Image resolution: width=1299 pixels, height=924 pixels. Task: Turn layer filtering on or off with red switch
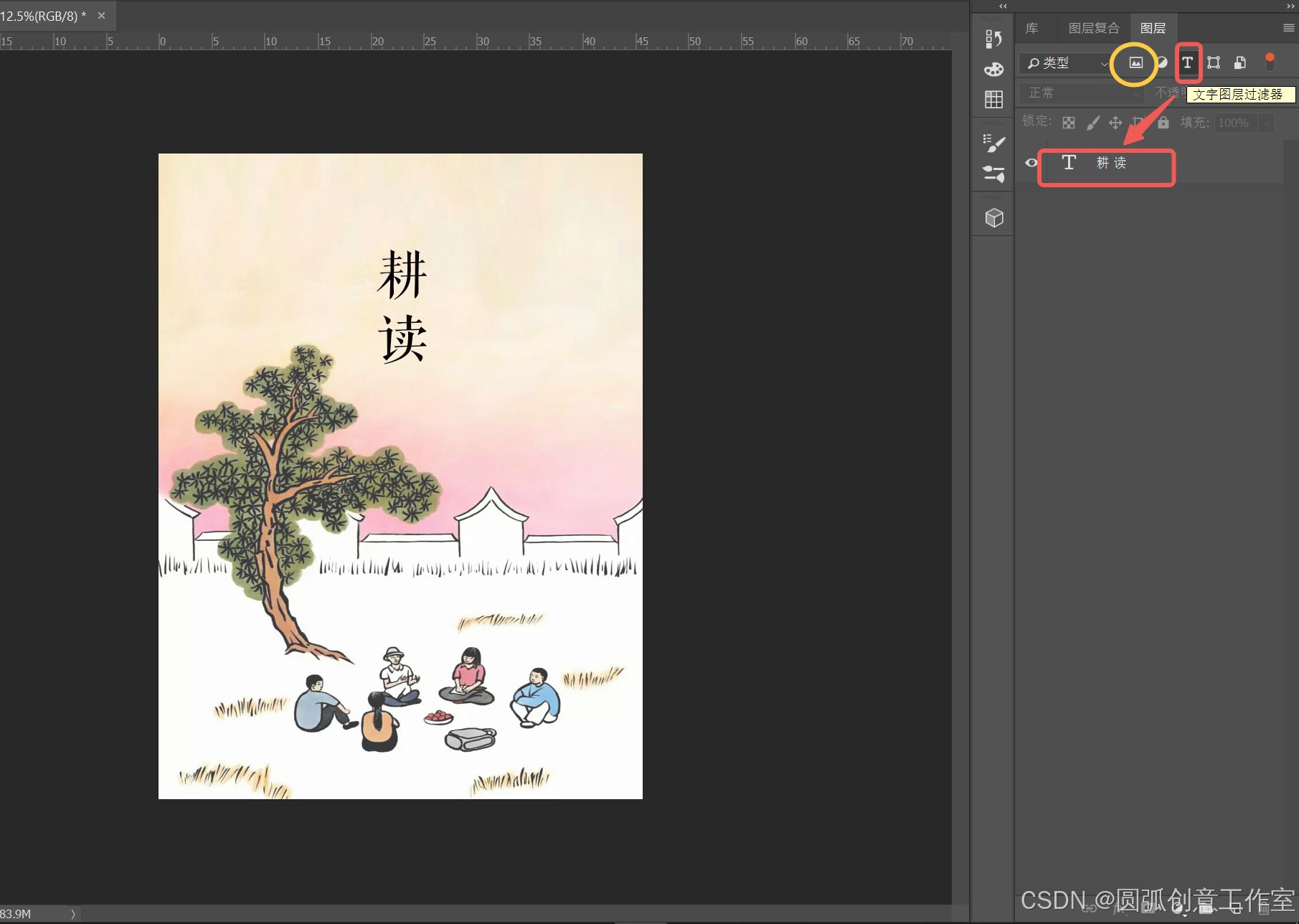tap(1270, 62)
